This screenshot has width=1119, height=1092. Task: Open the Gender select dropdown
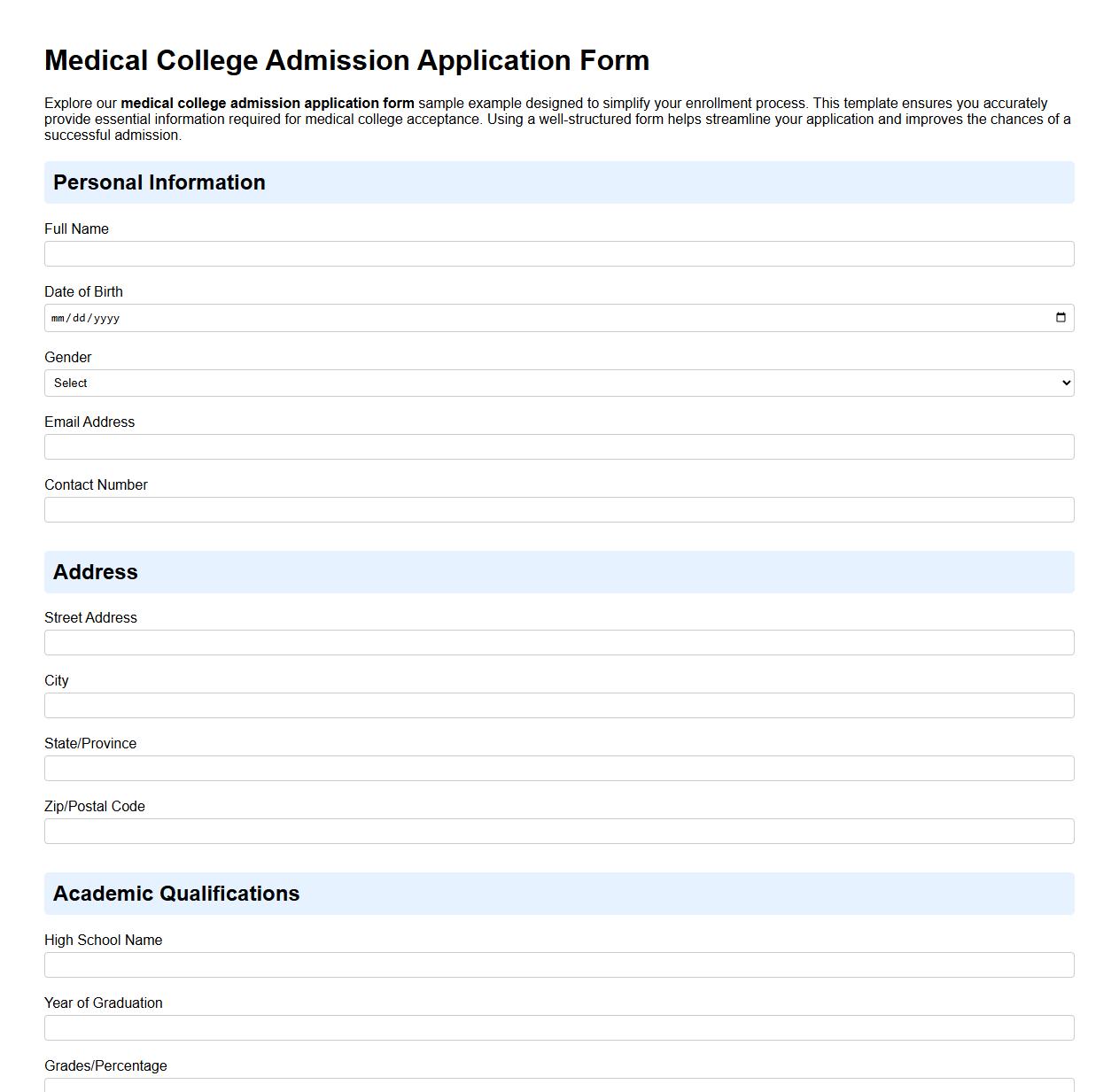coord(558,383)
